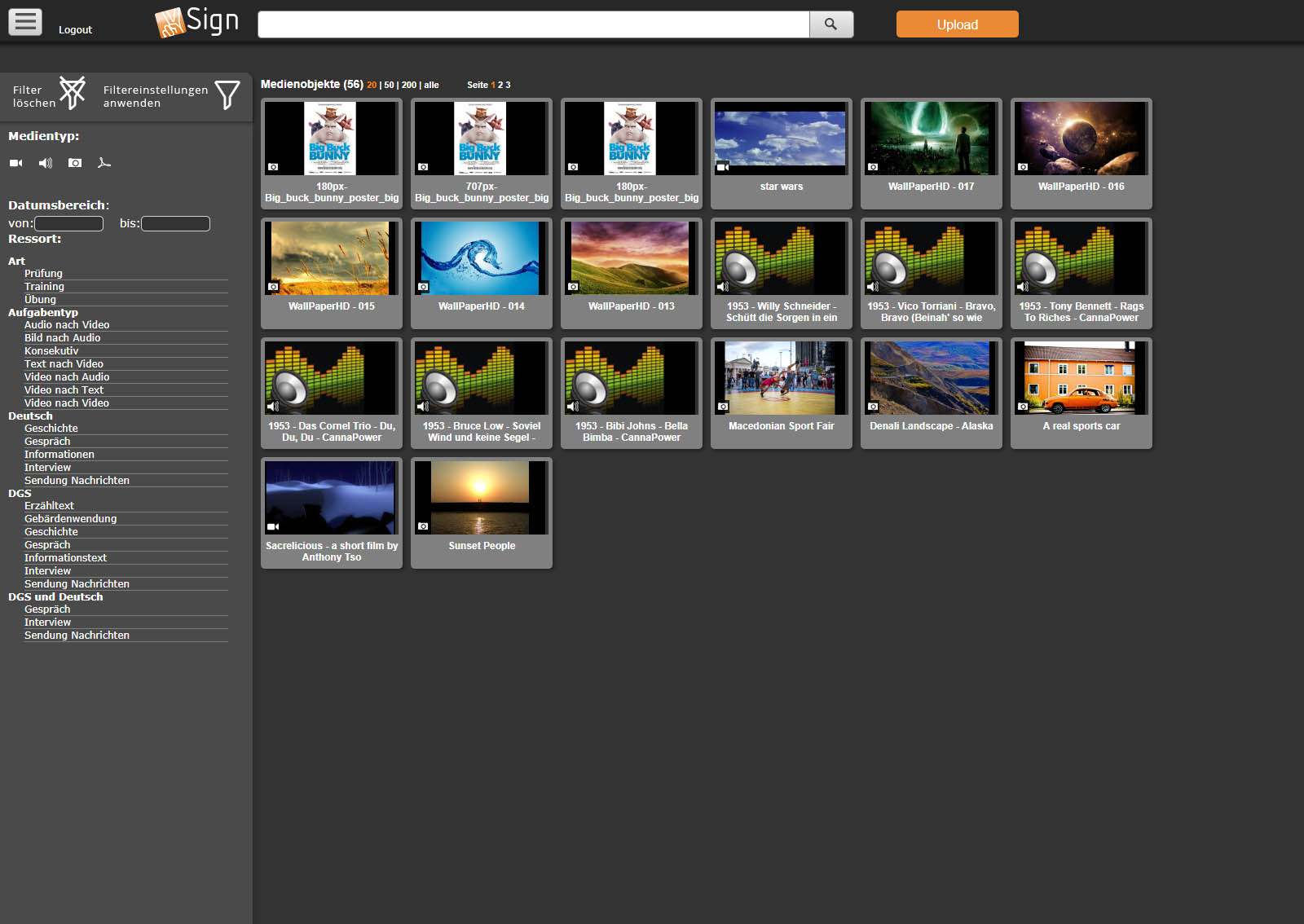Select 'Audio nach Video' task type
This screenshot has width=1304, height=924.
tap(67, 325)
